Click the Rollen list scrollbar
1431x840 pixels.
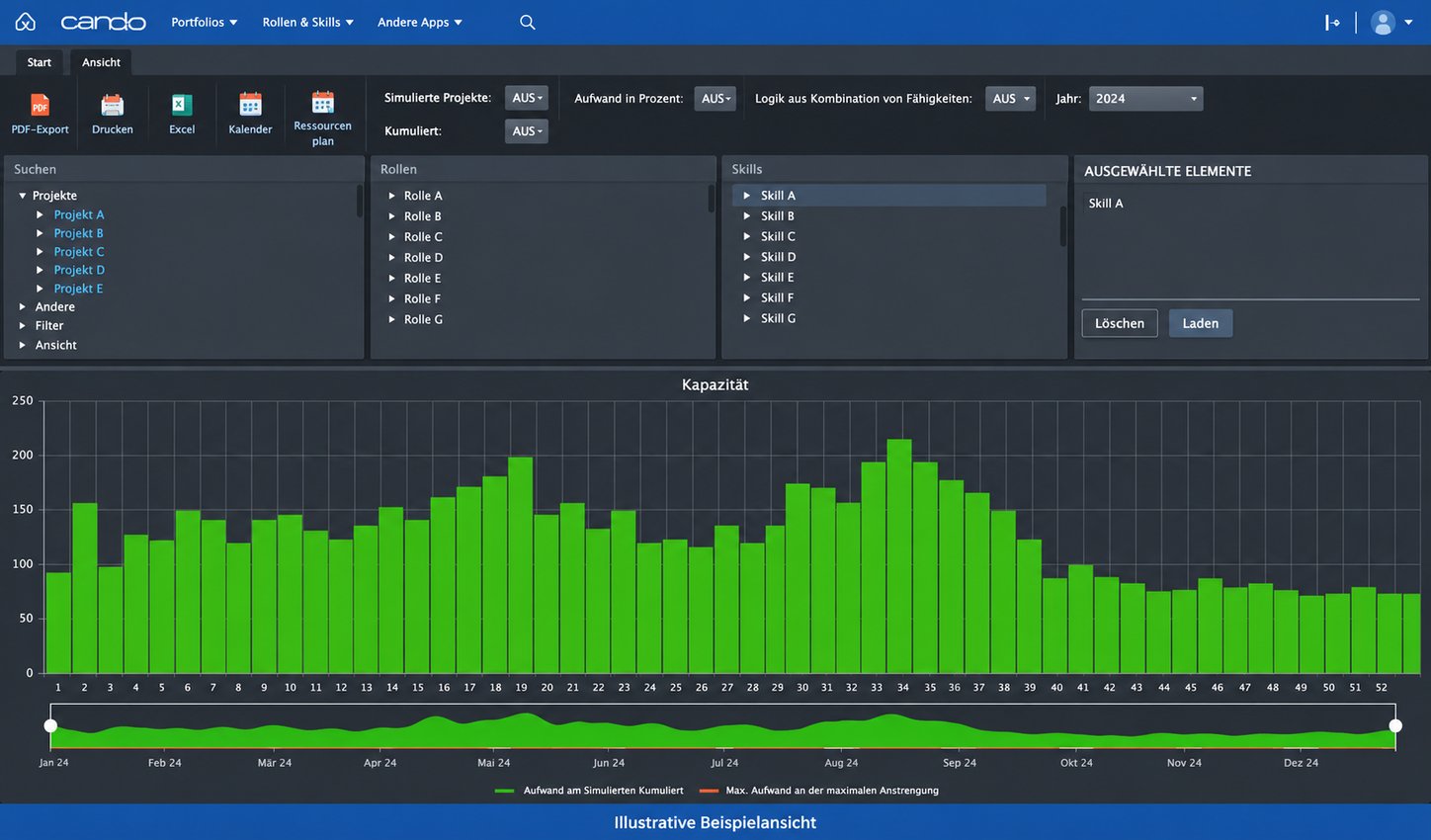[x=711, y=199]
